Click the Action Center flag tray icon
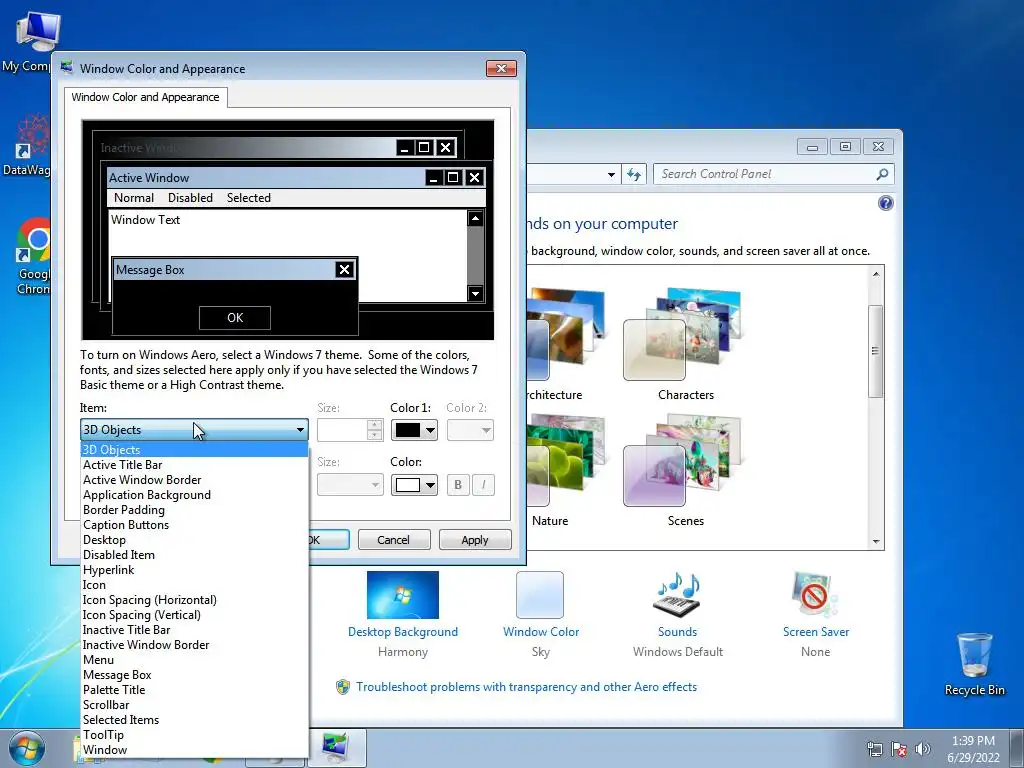This screenshot has width=1024, height=768. 899,749
